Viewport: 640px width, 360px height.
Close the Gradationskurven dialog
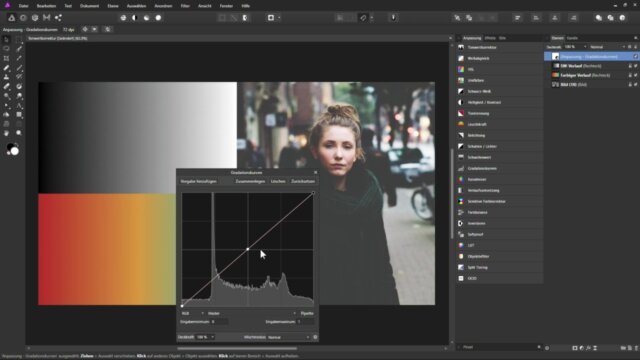click(x=315, y=173)
